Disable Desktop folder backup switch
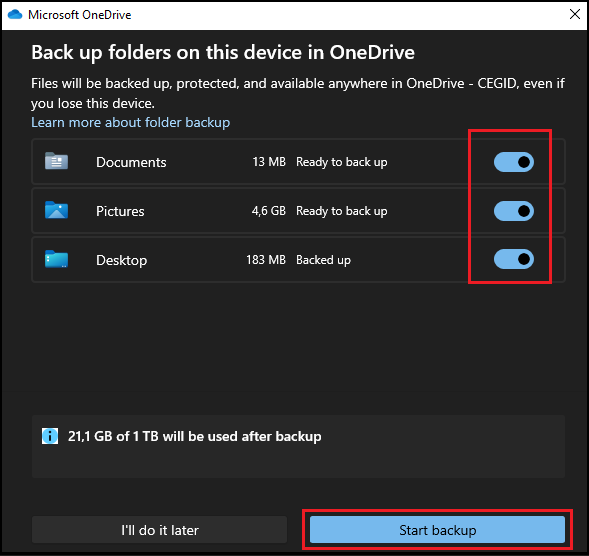This screenshot has width=589, height=556. 513,259
